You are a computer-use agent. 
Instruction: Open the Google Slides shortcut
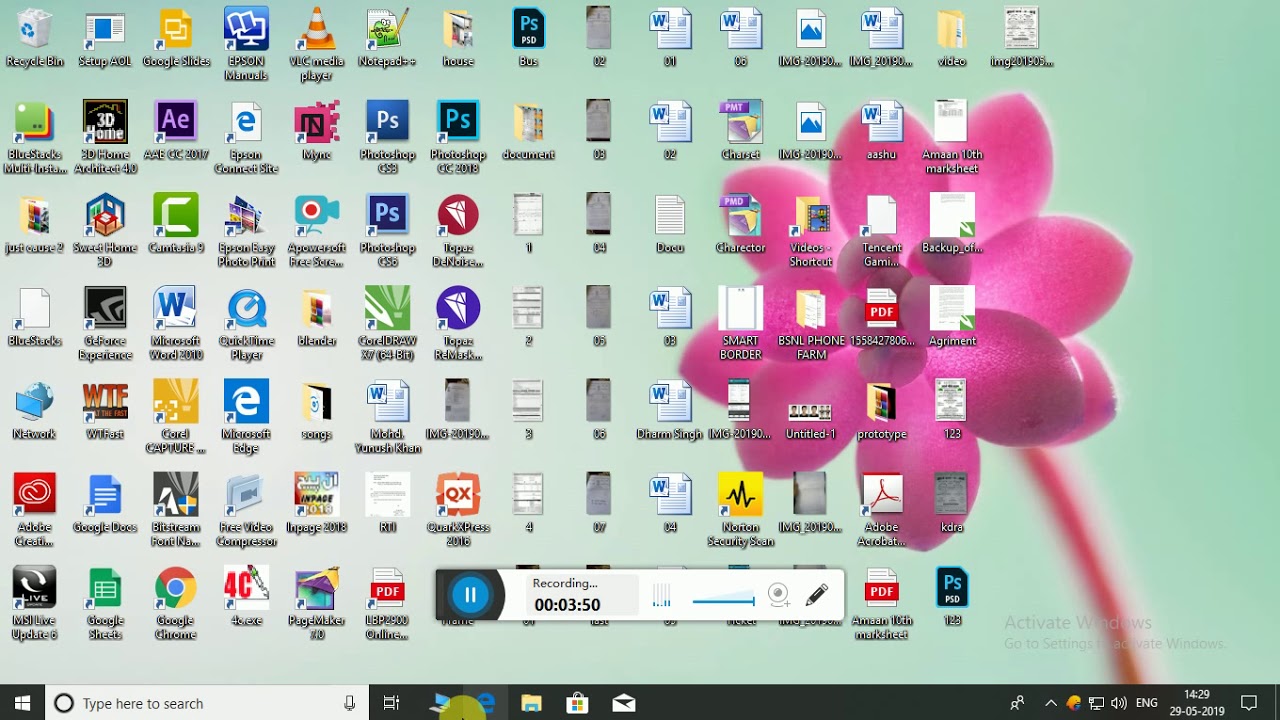176,38
